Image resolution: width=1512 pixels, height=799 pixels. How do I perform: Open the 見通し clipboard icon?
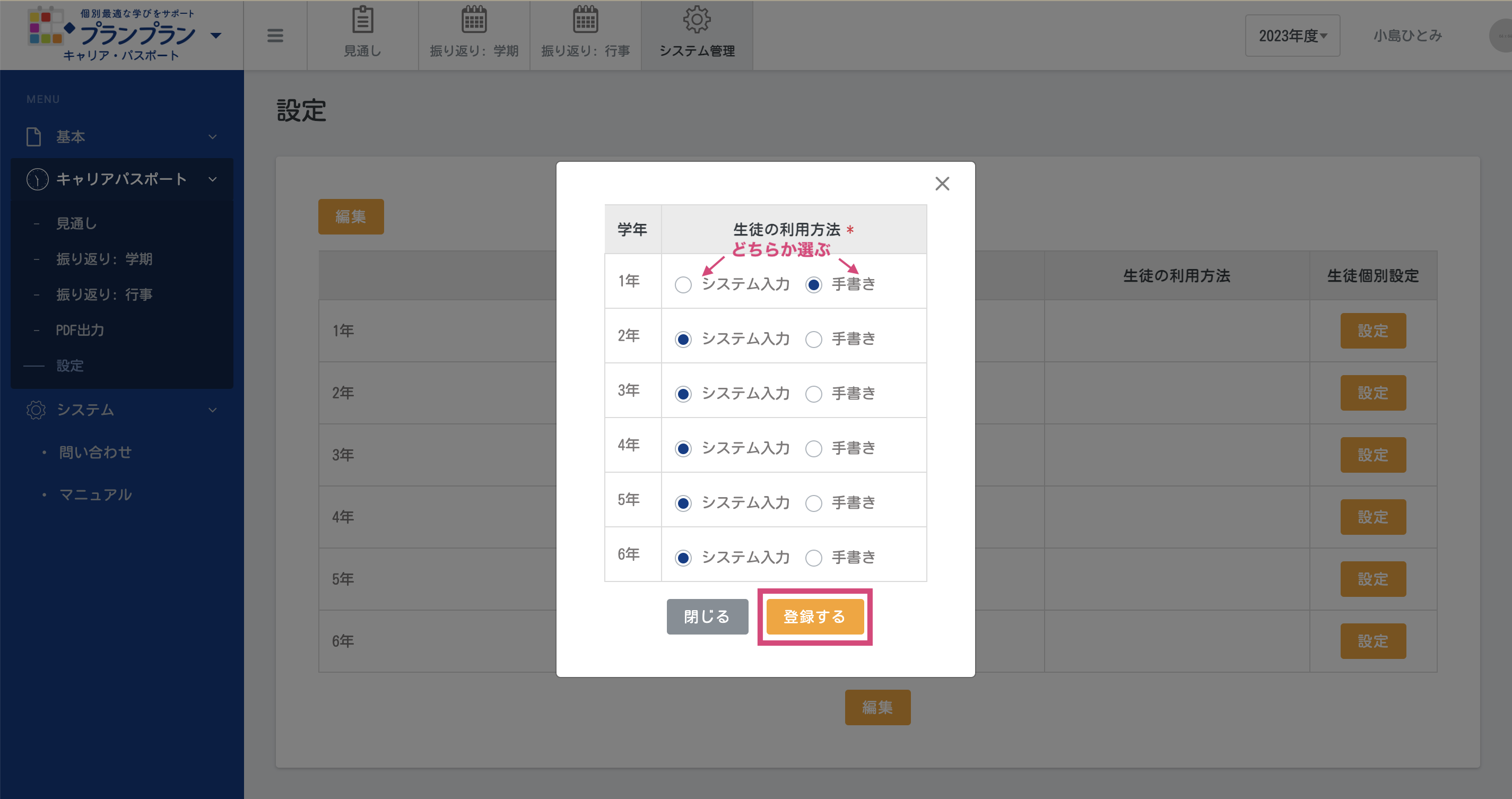pos(362,21)
